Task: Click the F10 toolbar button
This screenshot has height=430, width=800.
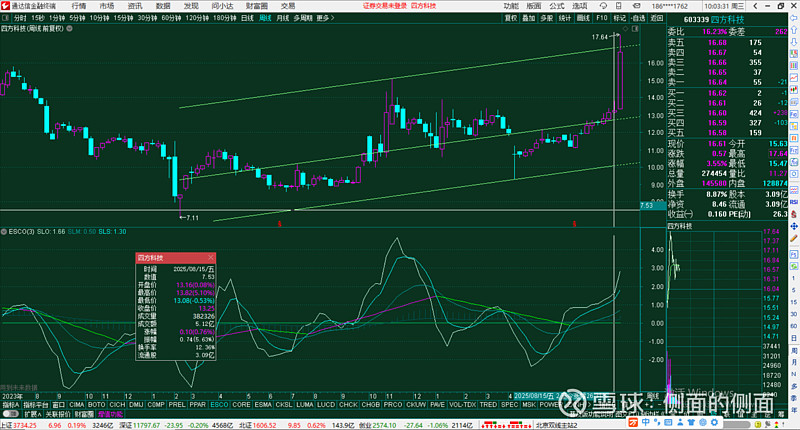Action: [x=602, y=18]
